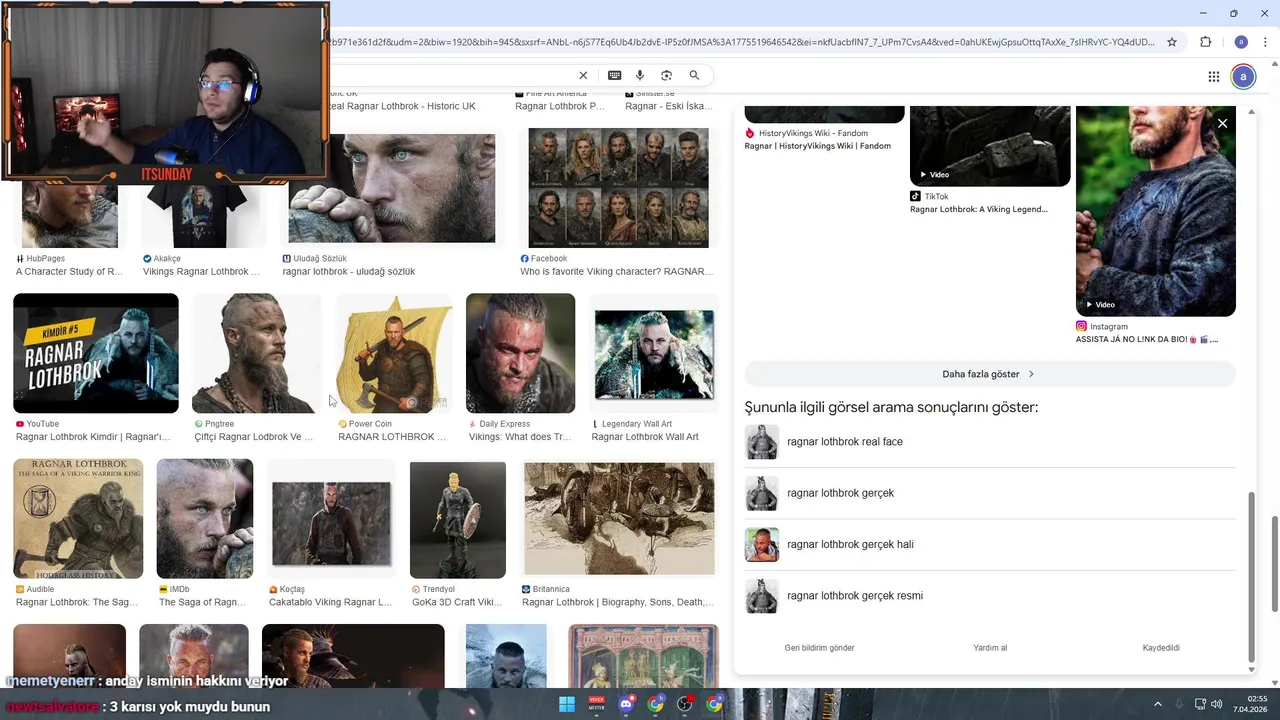The width and height of the screenshot is (1280, 720).
Task: Open Discord from the taskbar
Action: [x=626, y=704]
